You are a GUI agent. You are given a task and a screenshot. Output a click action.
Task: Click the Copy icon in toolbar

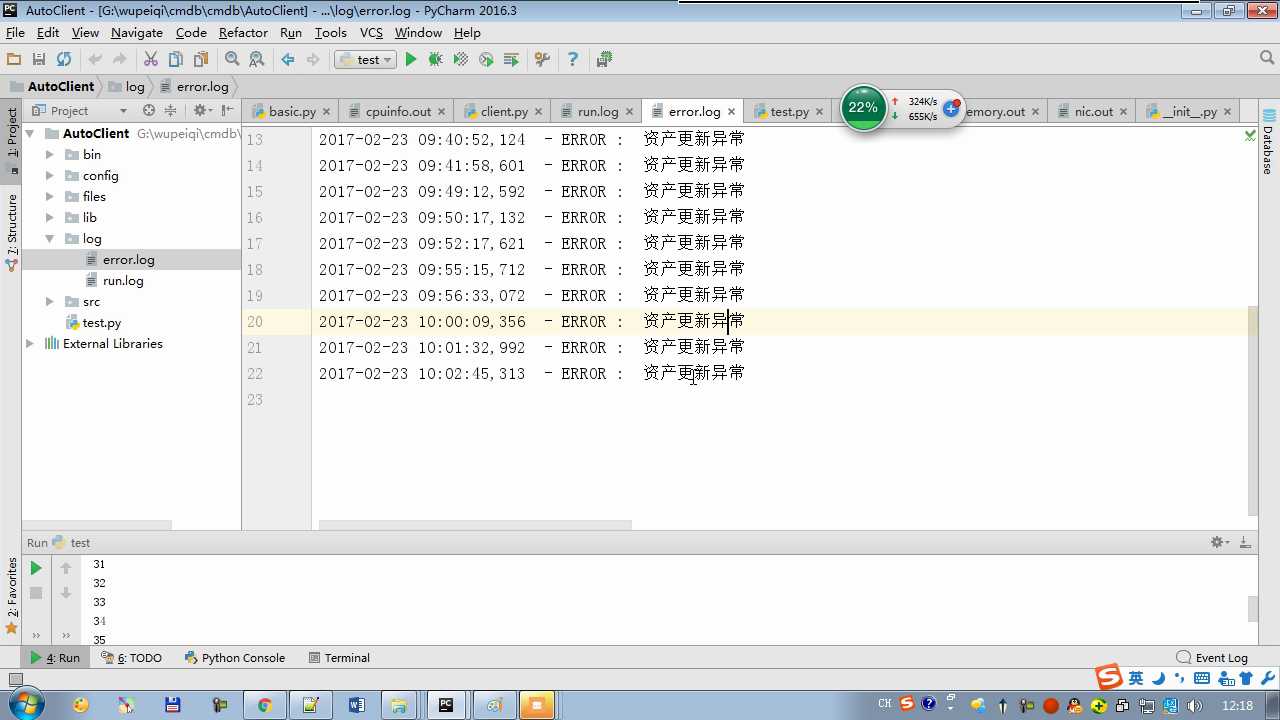pyautogui.click(x=176, y=60)
